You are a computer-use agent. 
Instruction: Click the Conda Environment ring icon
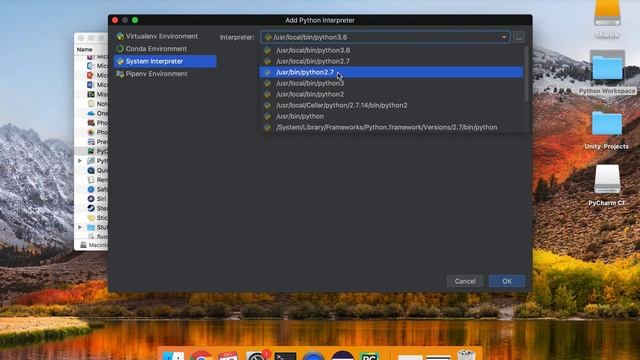coord(120,49)
